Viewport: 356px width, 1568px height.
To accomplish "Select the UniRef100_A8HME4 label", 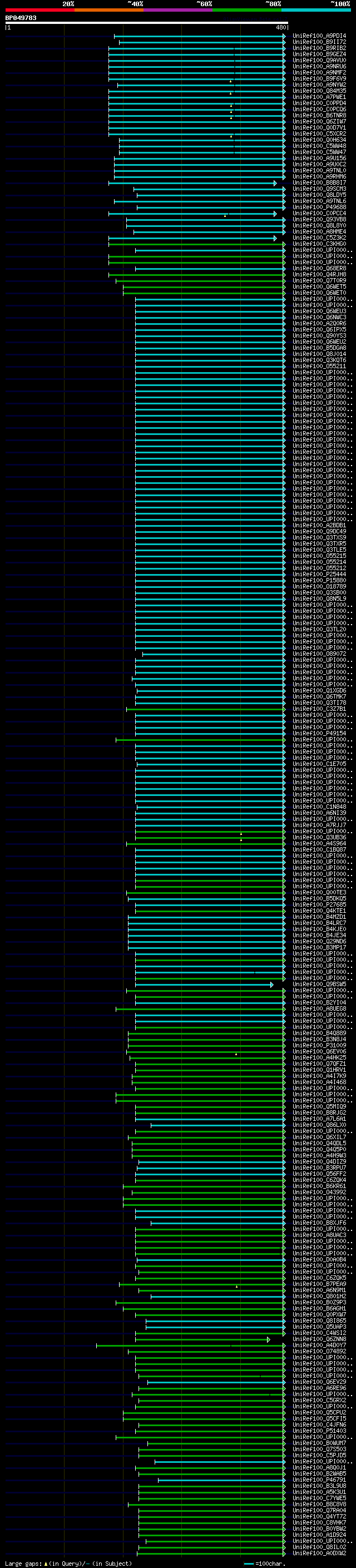I will (319, 232).
